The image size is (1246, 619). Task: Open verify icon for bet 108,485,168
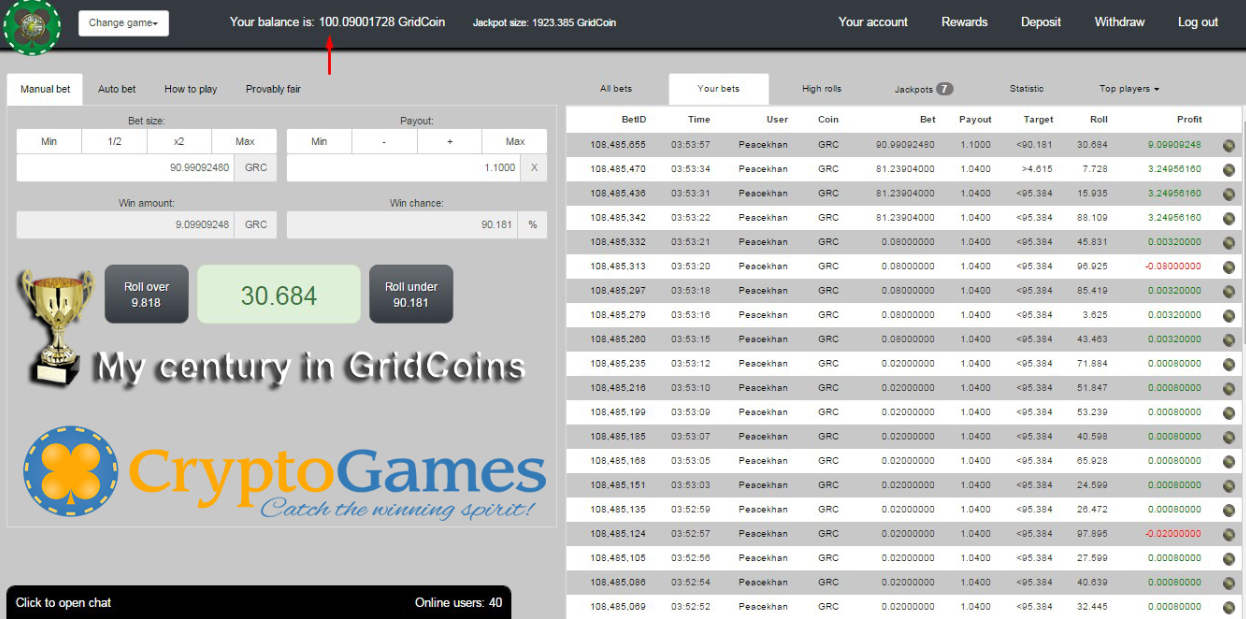click(1228, 461)
